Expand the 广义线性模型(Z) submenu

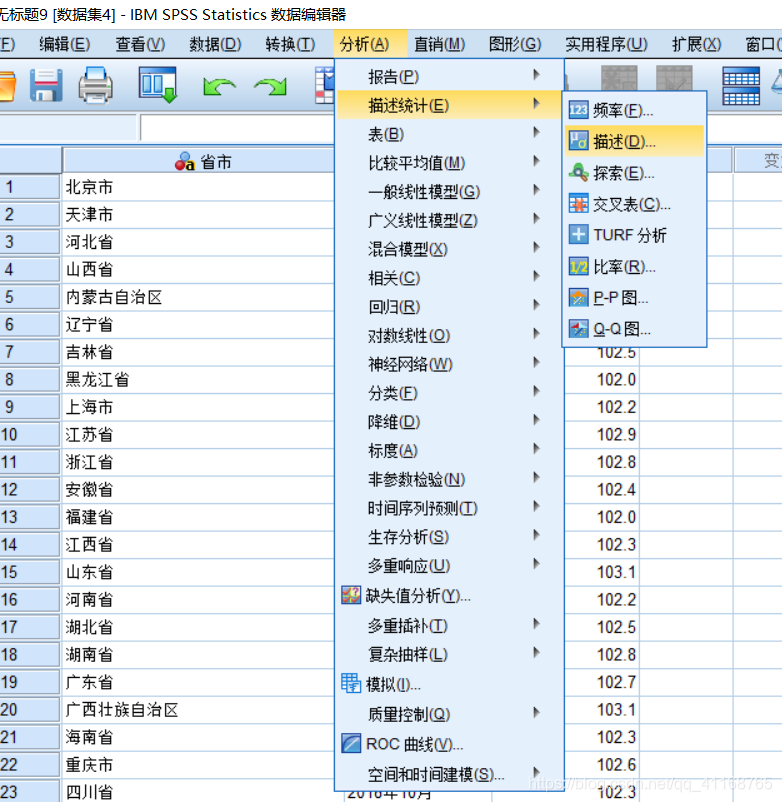[450, 220]
